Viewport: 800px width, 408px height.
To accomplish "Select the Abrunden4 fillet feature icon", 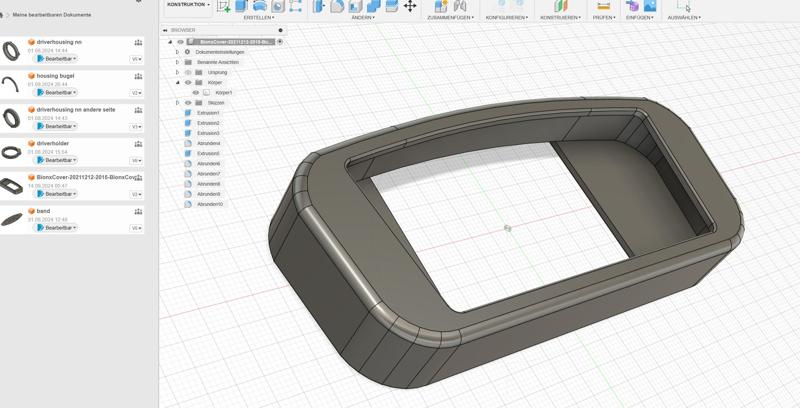I will pos(188,143).
